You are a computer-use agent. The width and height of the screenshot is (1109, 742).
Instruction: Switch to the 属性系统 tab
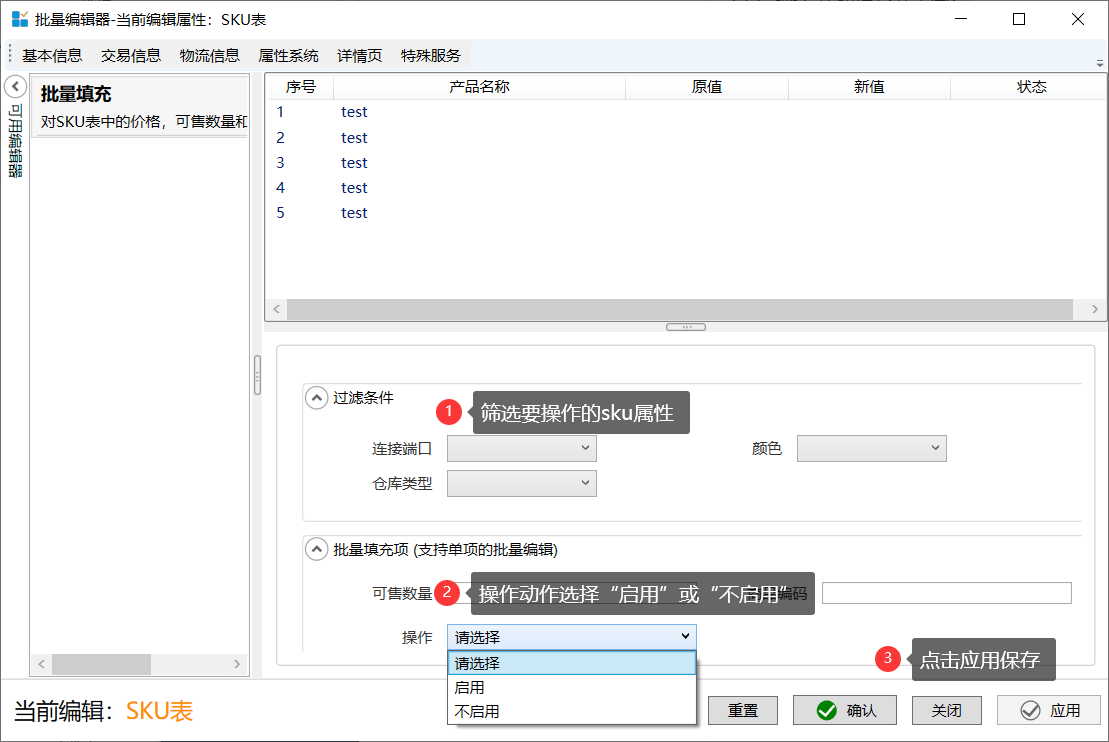click(288, 55)
